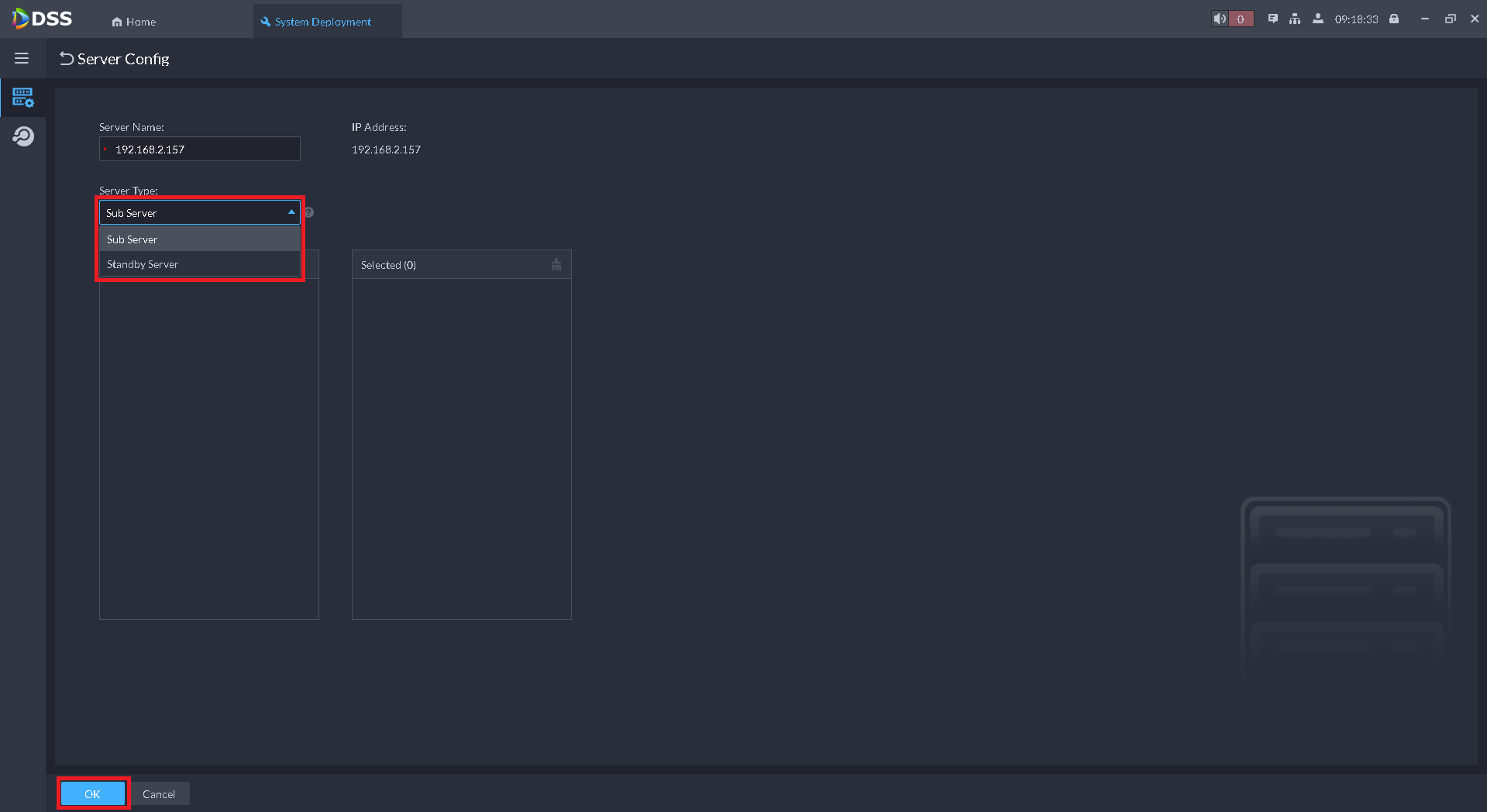Choose Sub Server from the dropdown list
The height and width of the screenshot is (812, 1487).
tap(200, 239)
